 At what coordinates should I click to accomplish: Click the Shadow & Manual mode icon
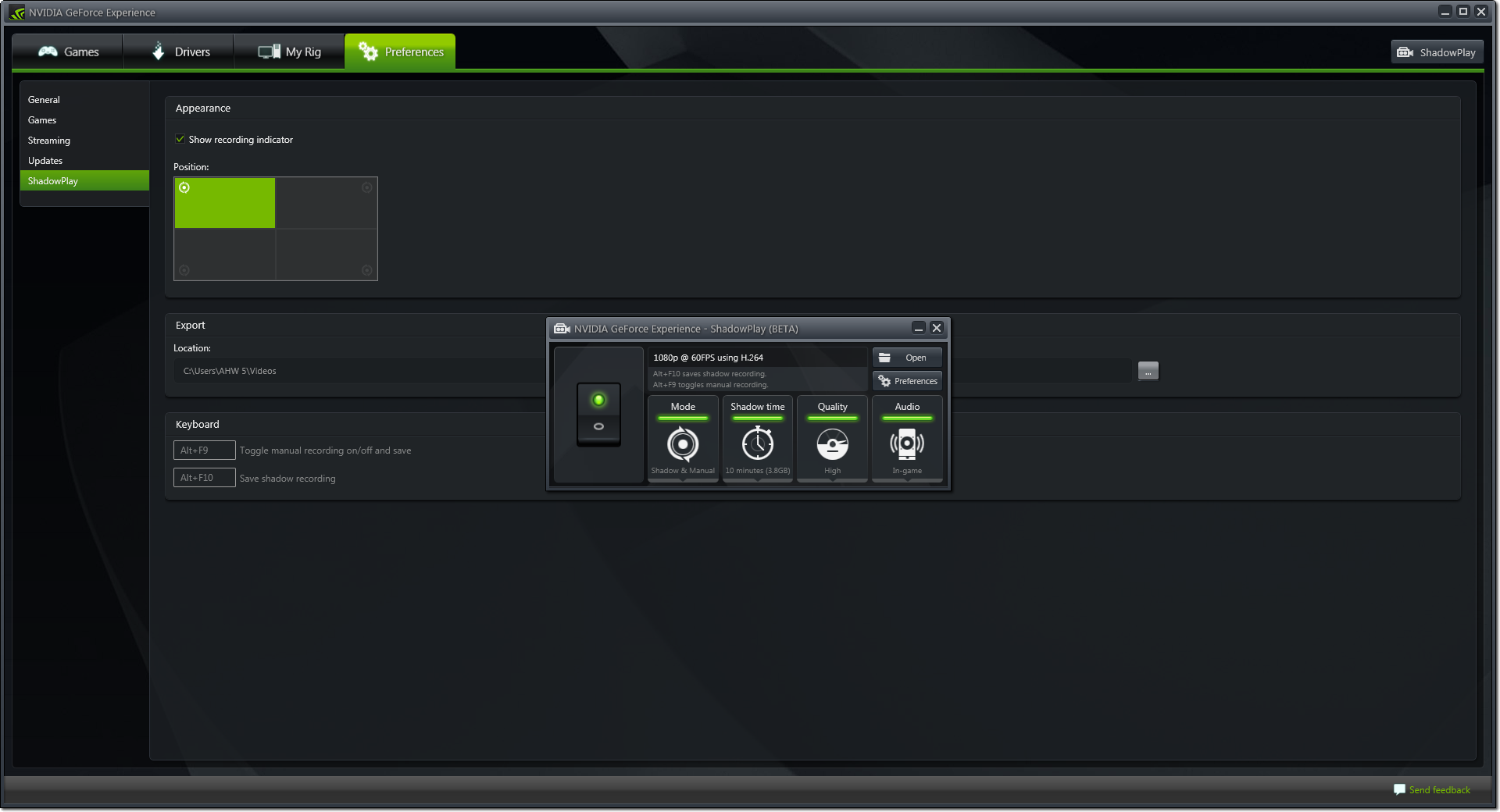point(683,444)
